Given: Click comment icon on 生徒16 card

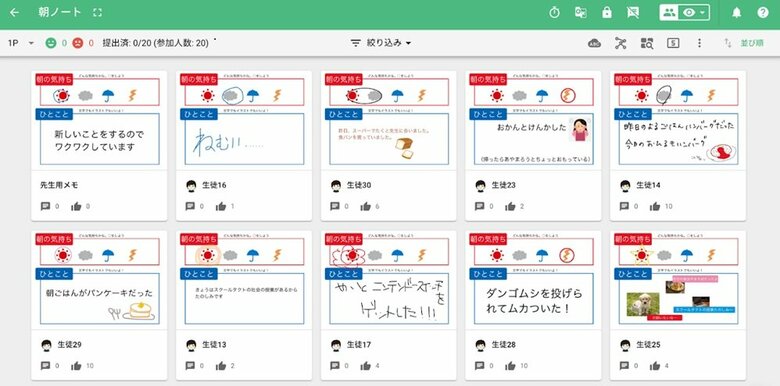Looking at the screenshot, I should pos(190,206).
